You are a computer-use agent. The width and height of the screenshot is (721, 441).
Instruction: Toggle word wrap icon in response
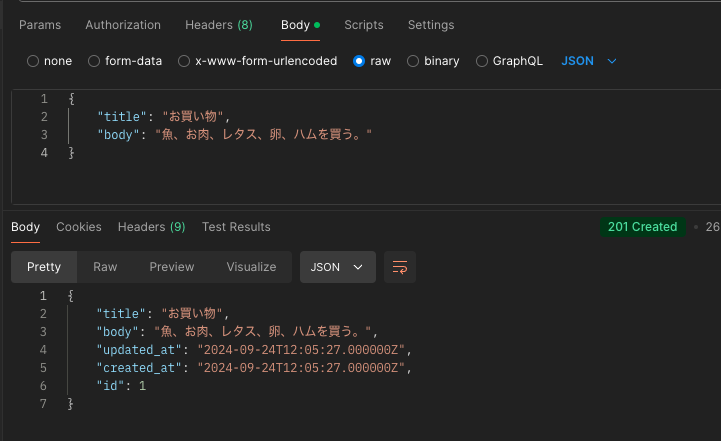(x=400, y=267)
